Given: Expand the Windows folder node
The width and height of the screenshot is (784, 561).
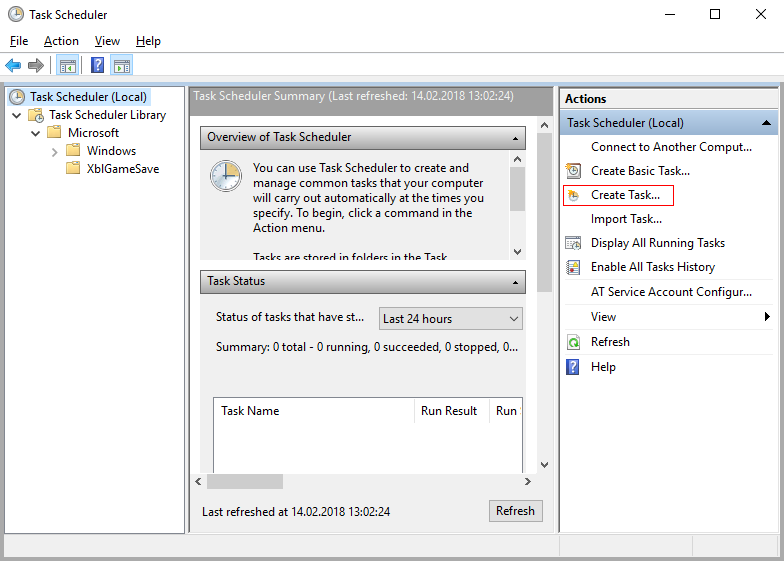Looking at the screenshot, I should coord(54,152).
